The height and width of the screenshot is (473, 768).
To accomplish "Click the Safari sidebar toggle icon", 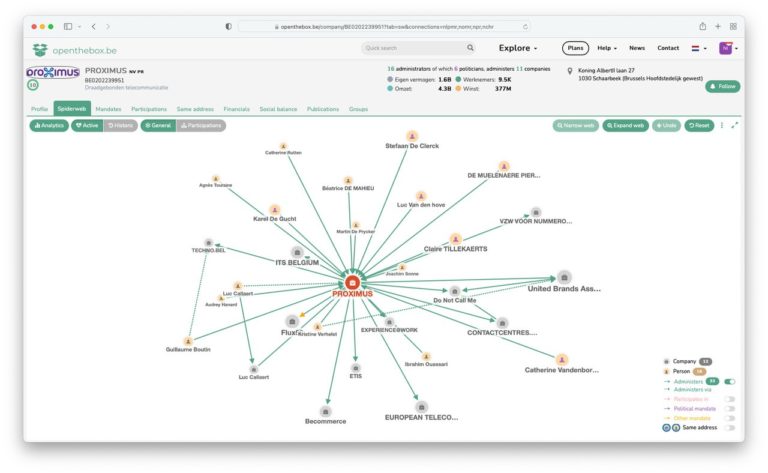I will click(68, 26).
